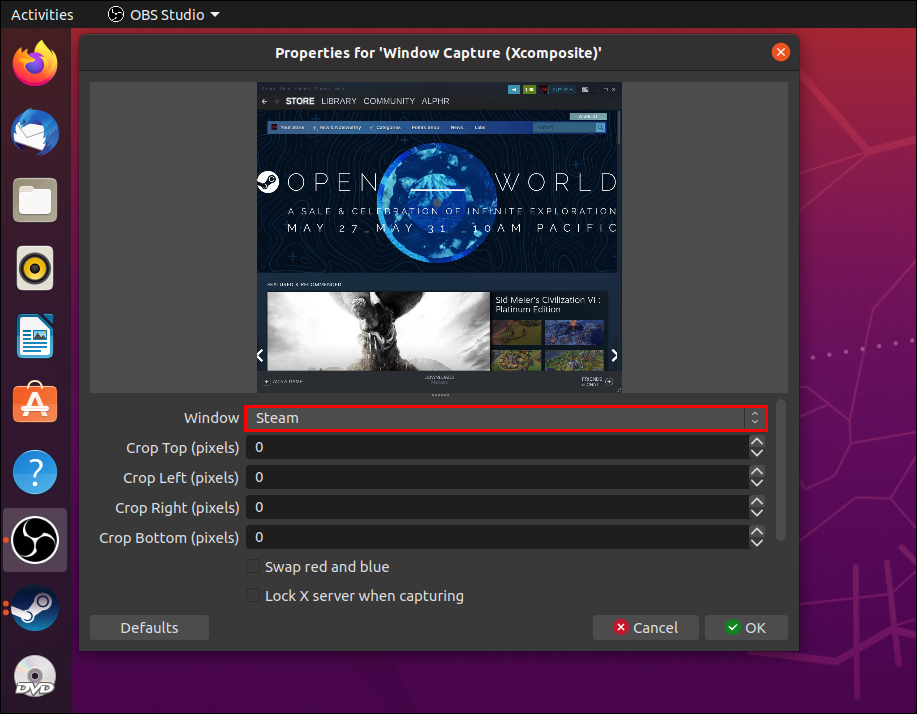
Task: Switch to Steam via dock icon
Action: 36,608
